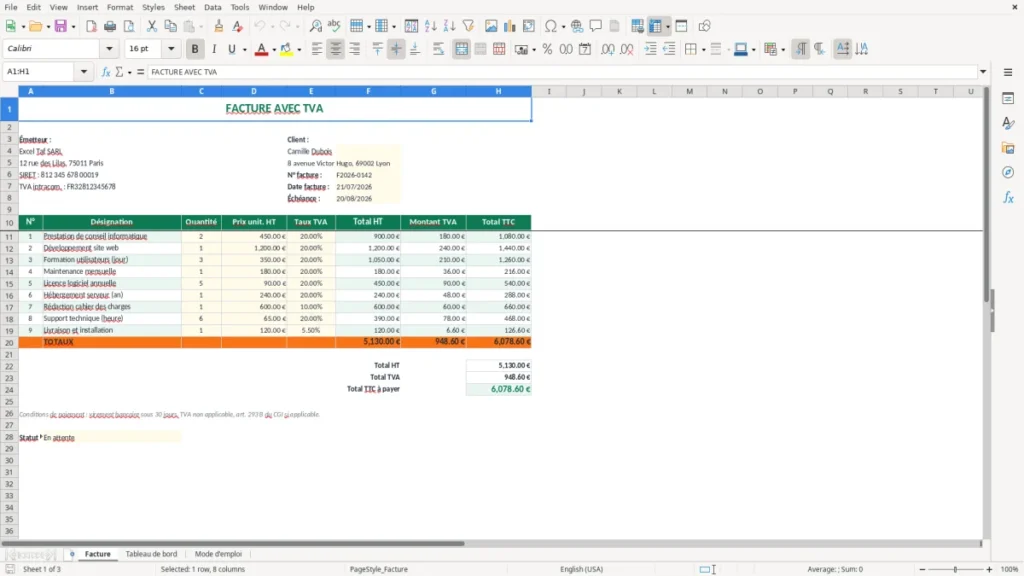Click the Save document icon
Viewport: 1024px width, 576px height.
coord(61,26)
